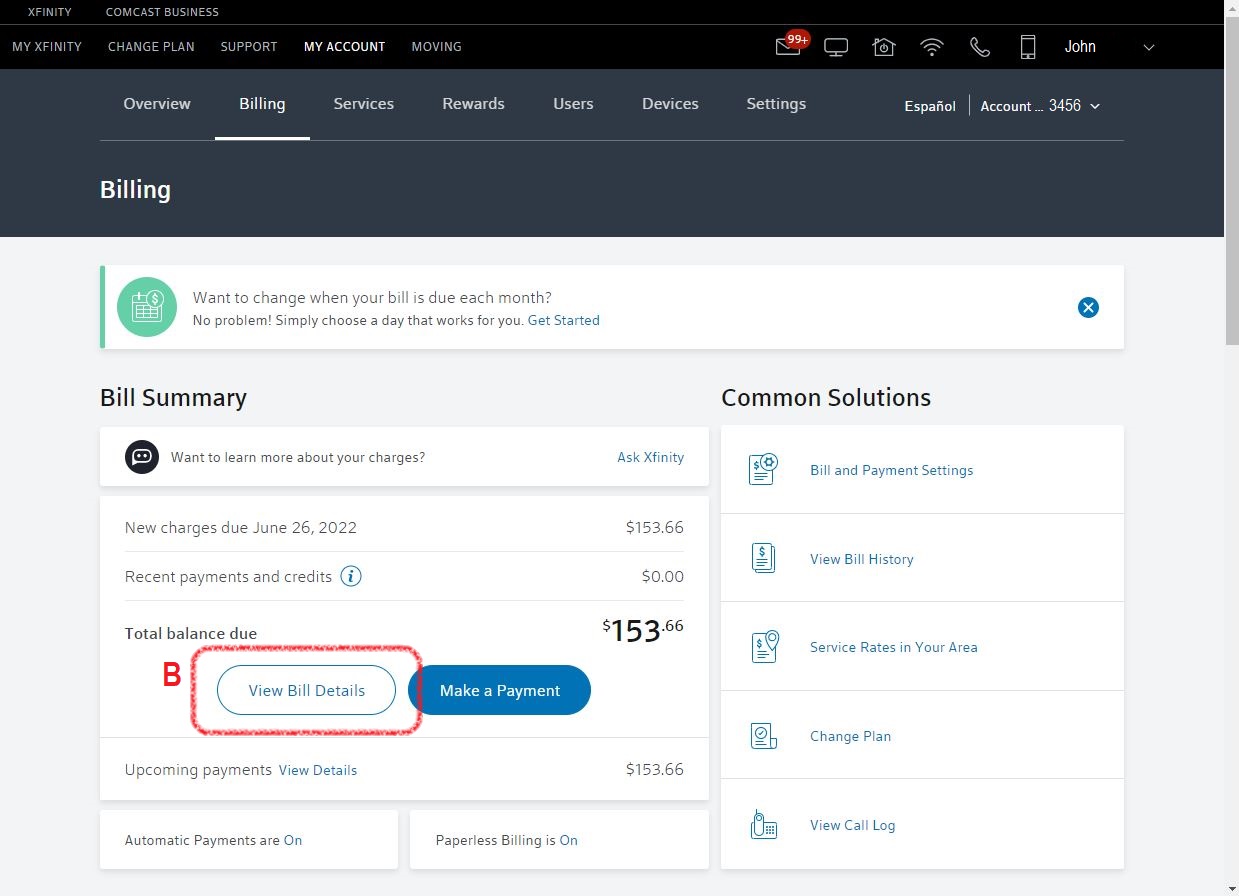Expand the John user dropdown
The image size is (1239, 896).
[x=1148, y=47]
